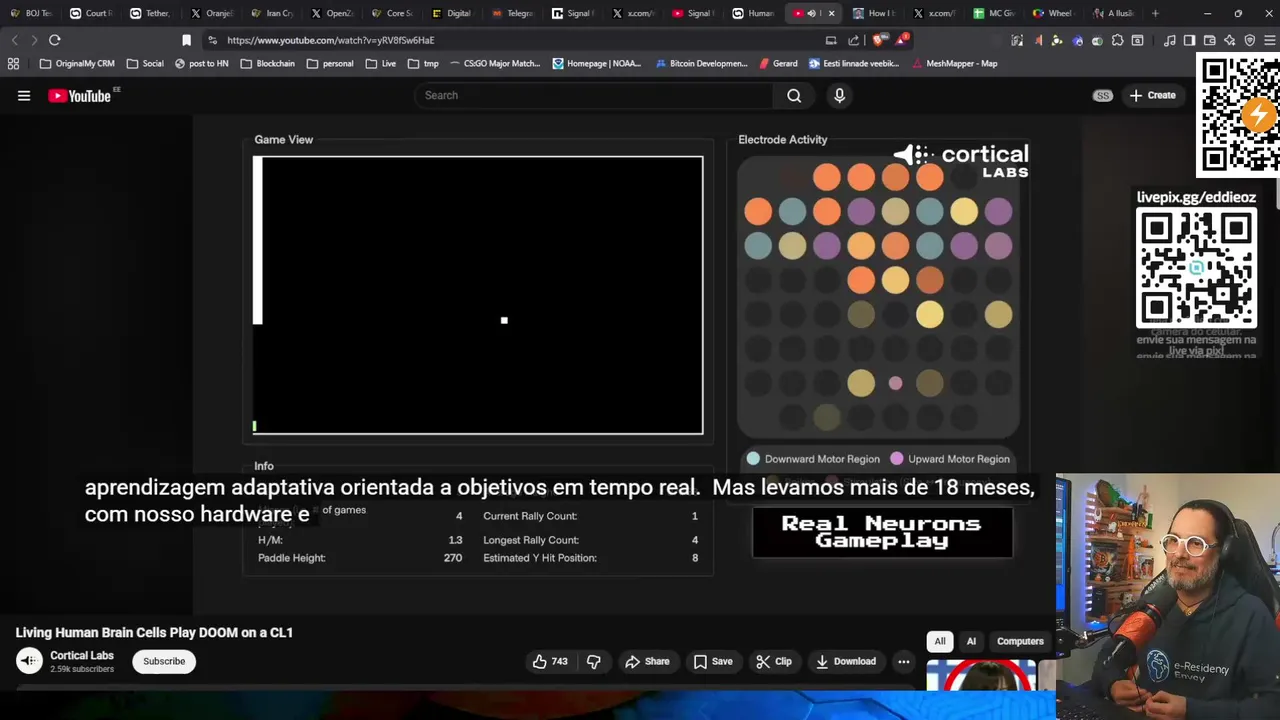Mute the playing YouTube tab speaker icon
This screenshot has width=1280, height=720.
[x=811, y=13]
